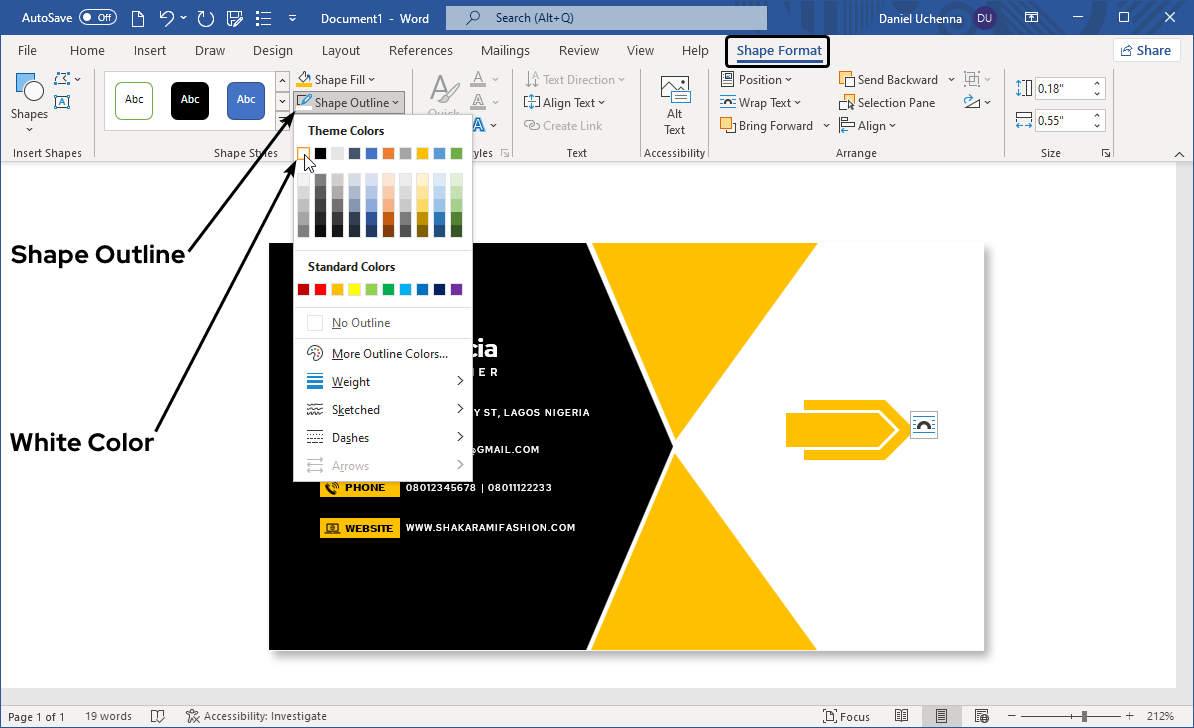Click the Undo arrow icon

167,18
